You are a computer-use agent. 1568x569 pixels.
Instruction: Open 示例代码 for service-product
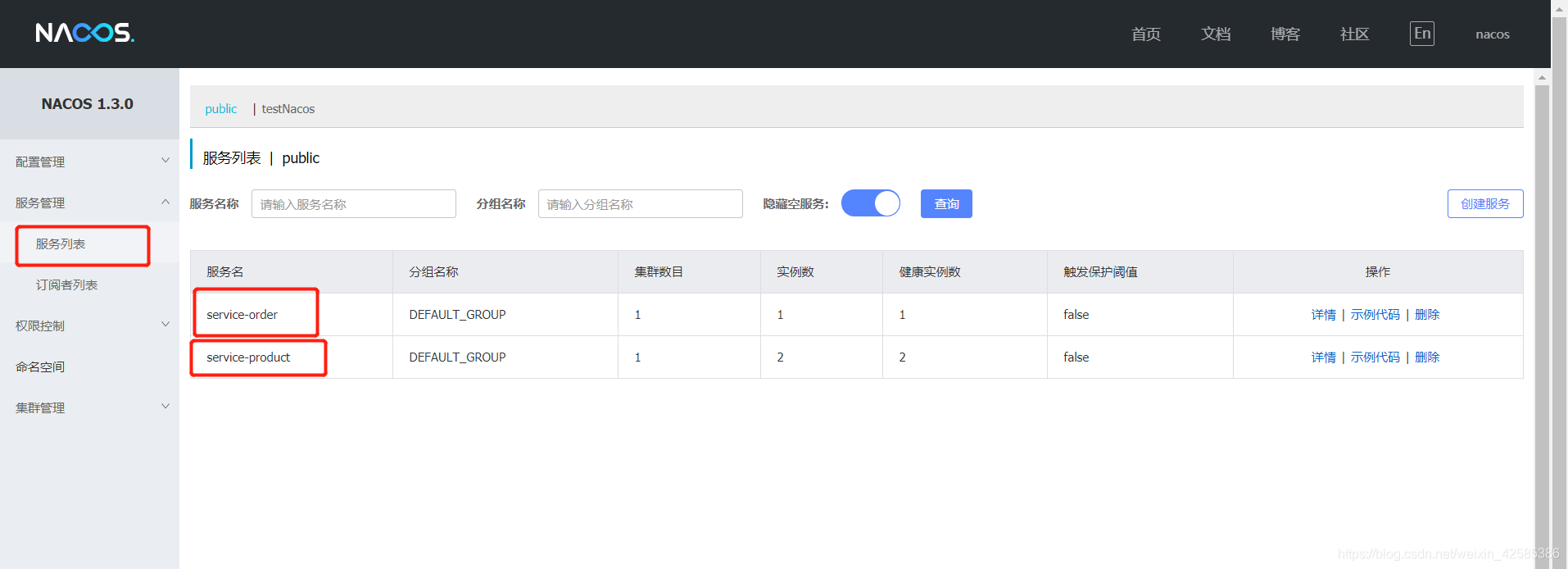(1375, 357)
